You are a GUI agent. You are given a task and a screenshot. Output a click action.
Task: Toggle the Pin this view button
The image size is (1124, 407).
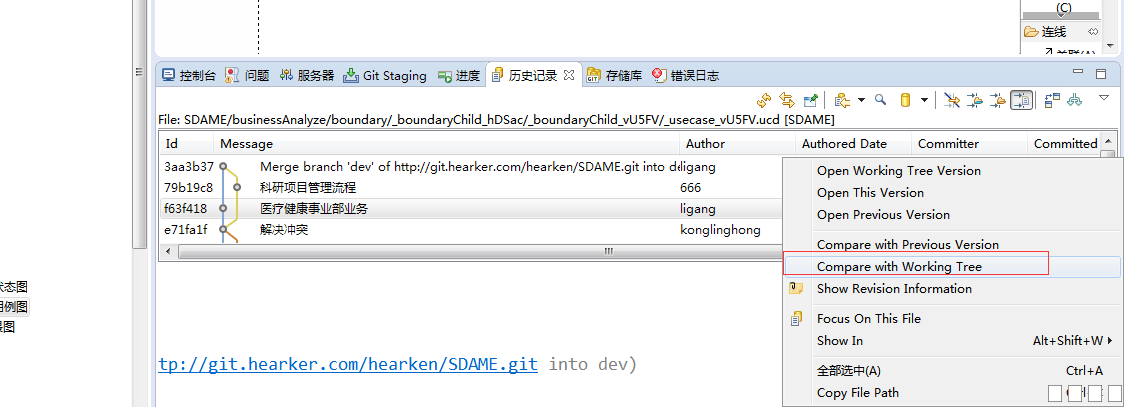[x=811, y=100]
